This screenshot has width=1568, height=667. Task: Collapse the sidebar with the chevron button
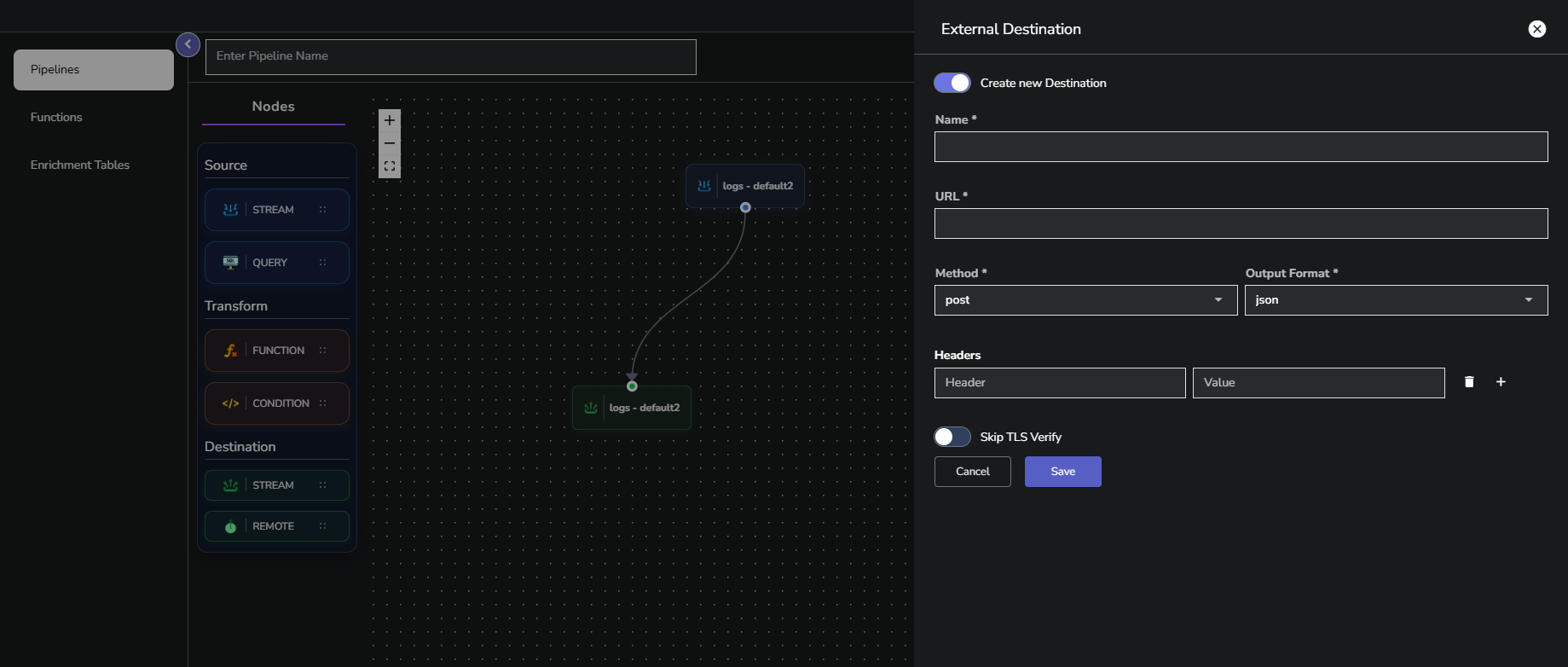coord(188,44)
